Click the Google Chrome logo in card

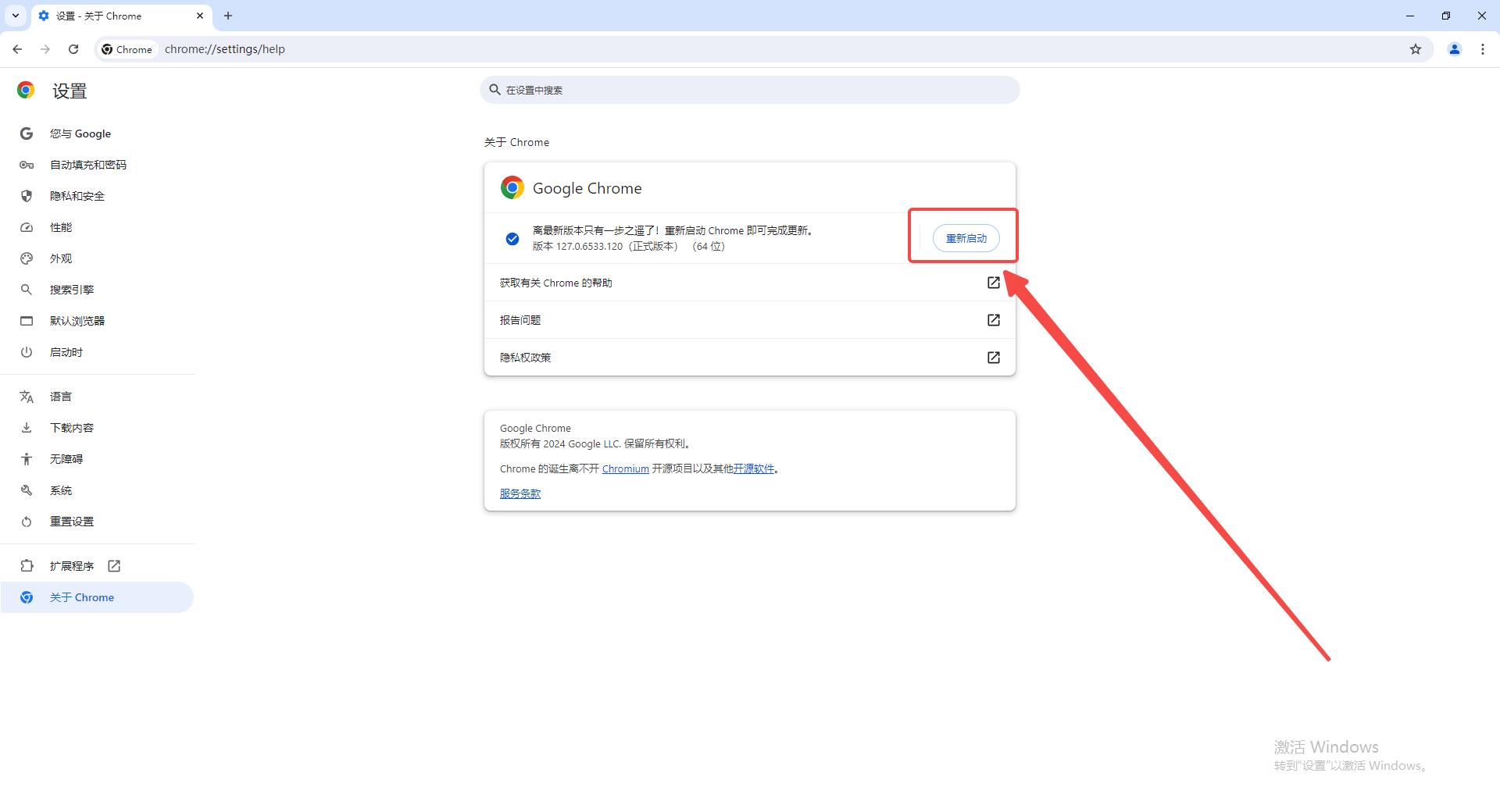tap(512, 187)
